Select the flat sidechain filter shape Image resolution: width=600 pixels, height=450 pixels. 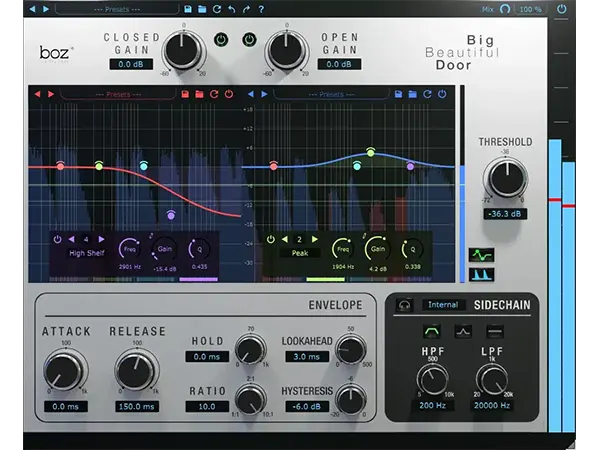click(x=495, y=331)
